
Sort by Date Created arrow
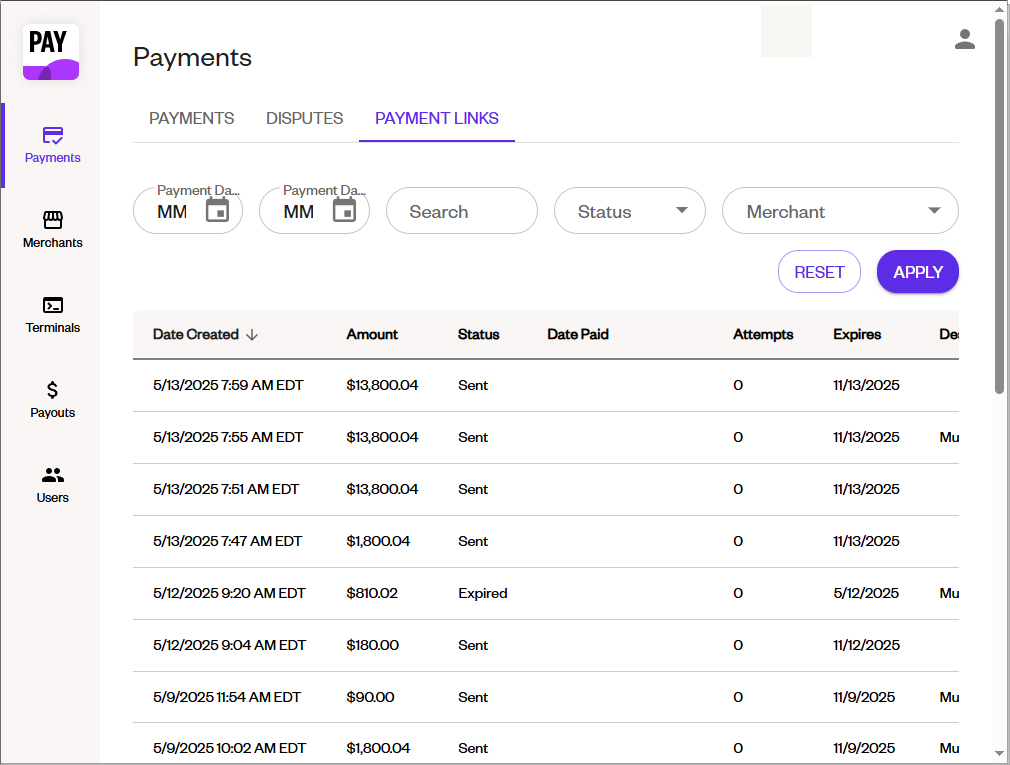(x=252, y=335)
